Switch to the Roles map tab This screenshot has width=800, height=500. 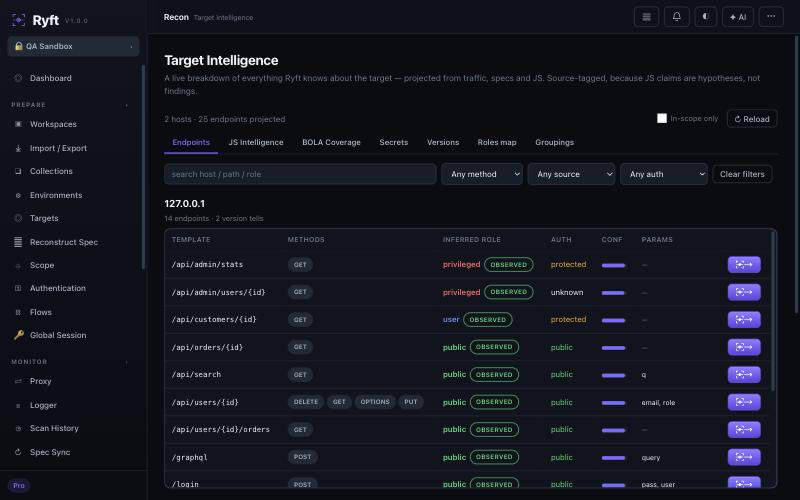[497, 142]
